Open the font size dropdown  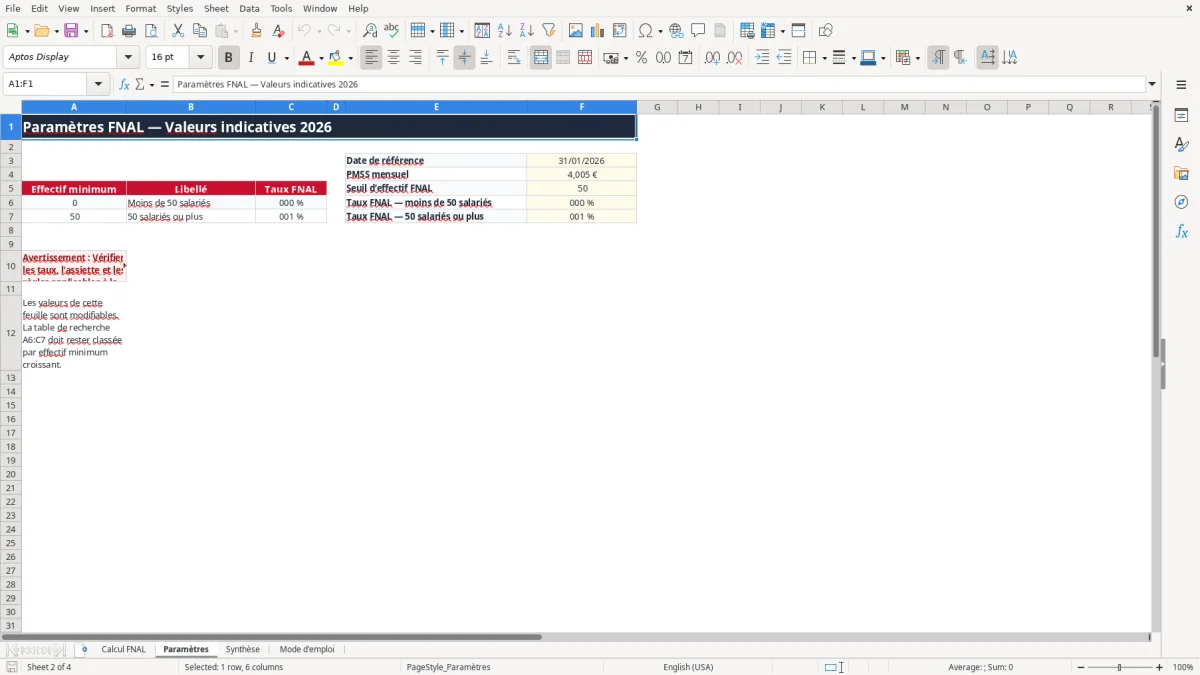tap(200, 58)
